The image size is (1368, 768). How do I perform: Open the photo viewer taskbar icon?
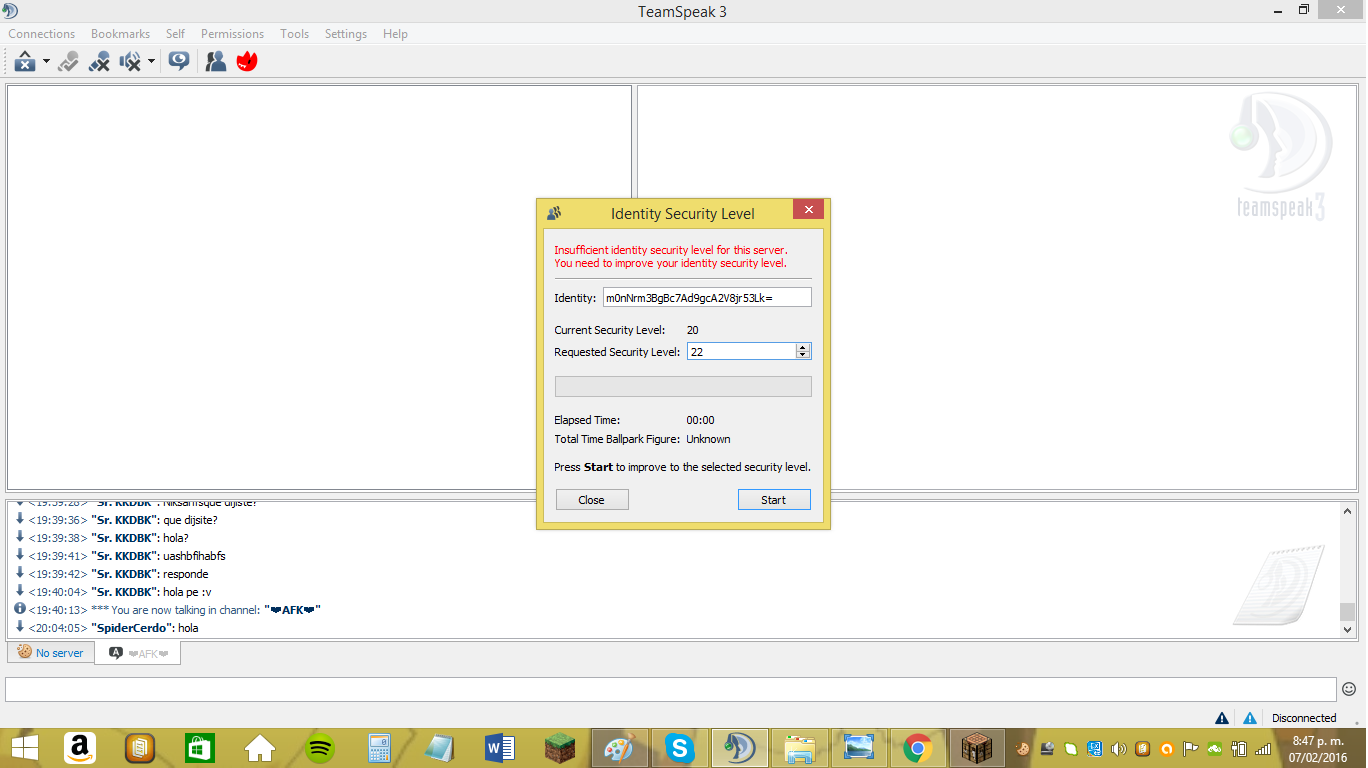pos(859,748)
